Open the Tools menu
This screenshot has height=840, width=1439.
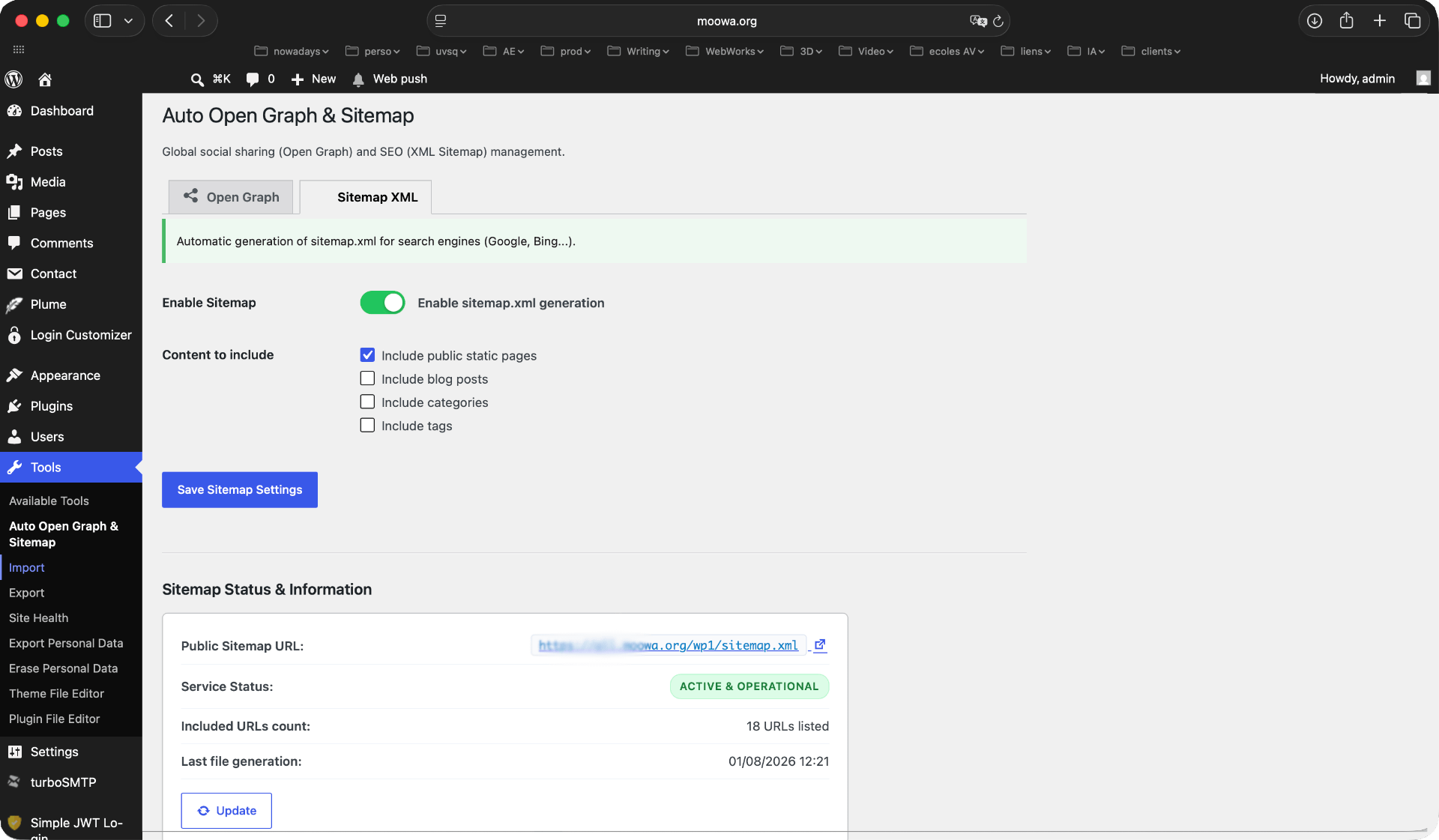point(71,468)
